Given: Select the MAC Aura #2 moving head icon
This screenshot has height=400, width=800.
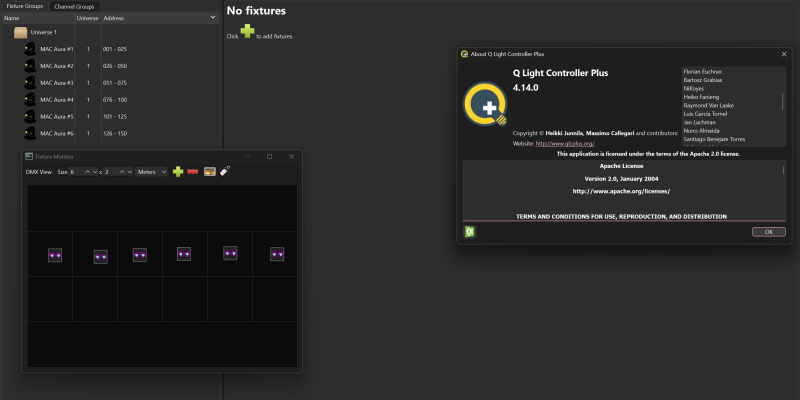Looking at the screenshot, I should [x=30, y=66].
